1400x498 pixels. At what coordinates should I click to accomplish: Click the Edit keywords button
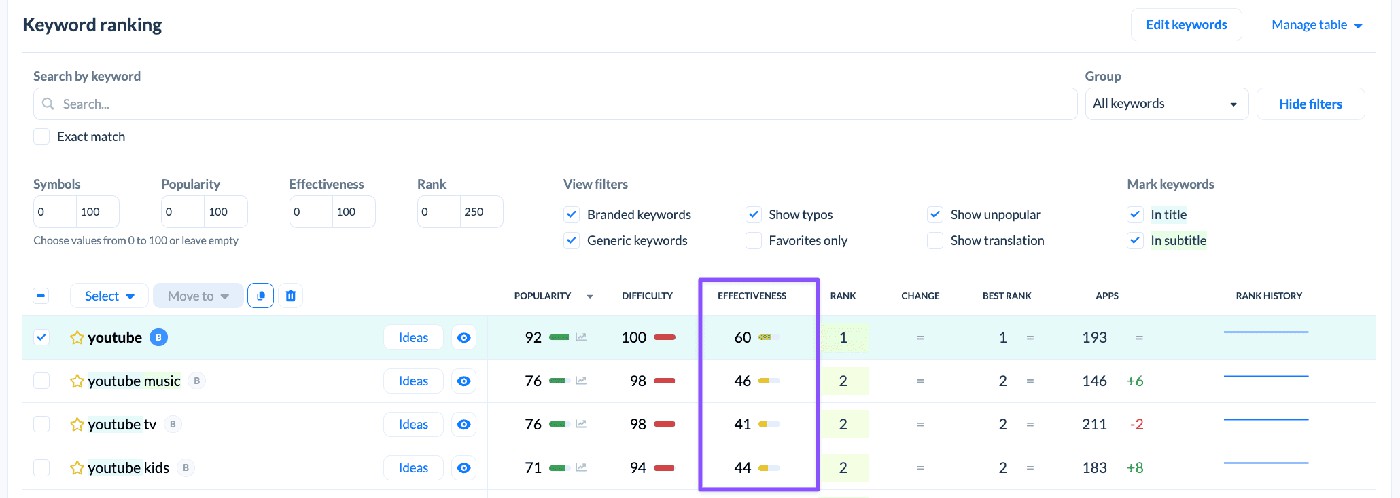1186,25
